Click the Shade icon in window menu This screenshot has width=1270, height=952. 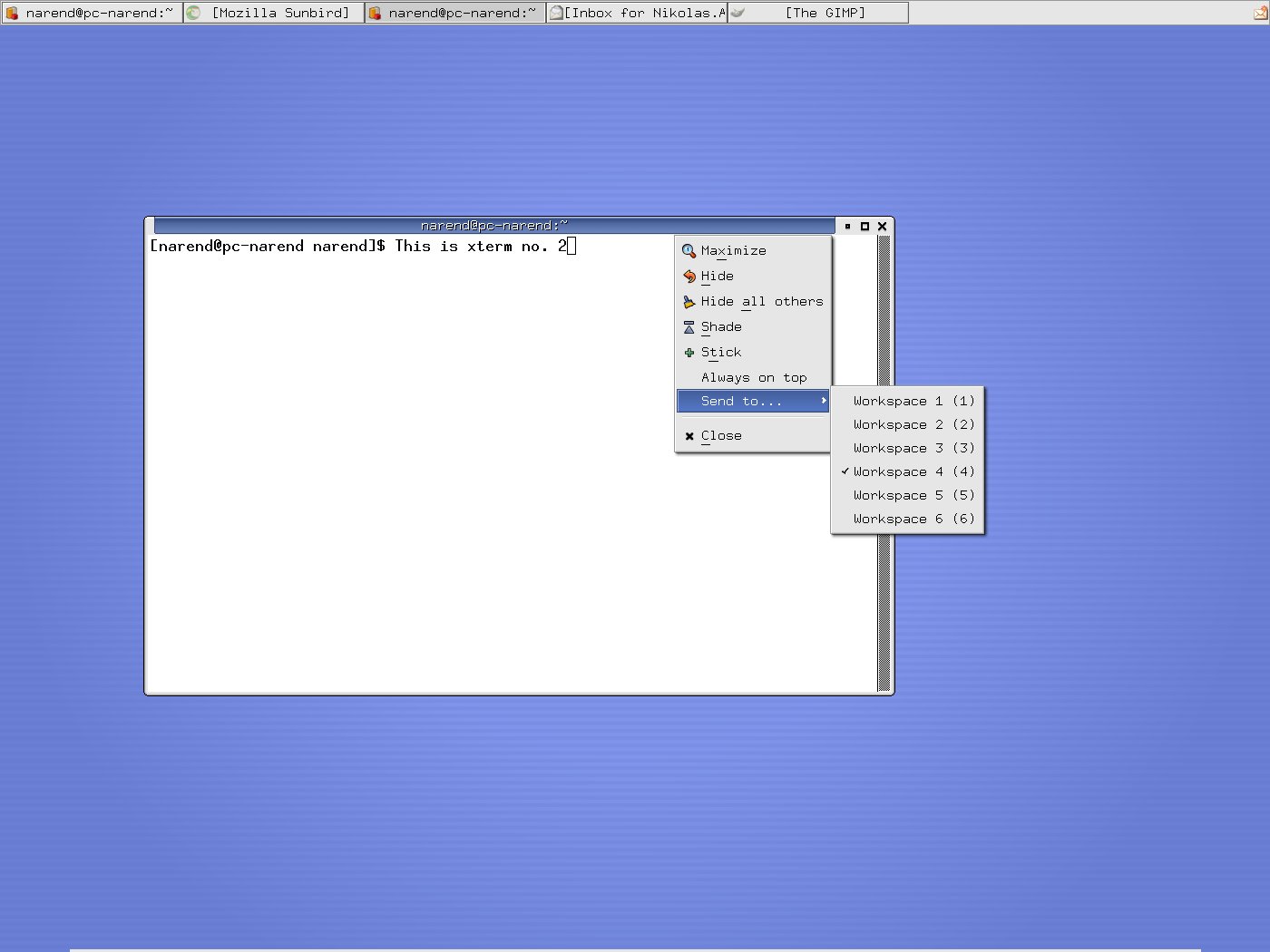tap(689, 327)
